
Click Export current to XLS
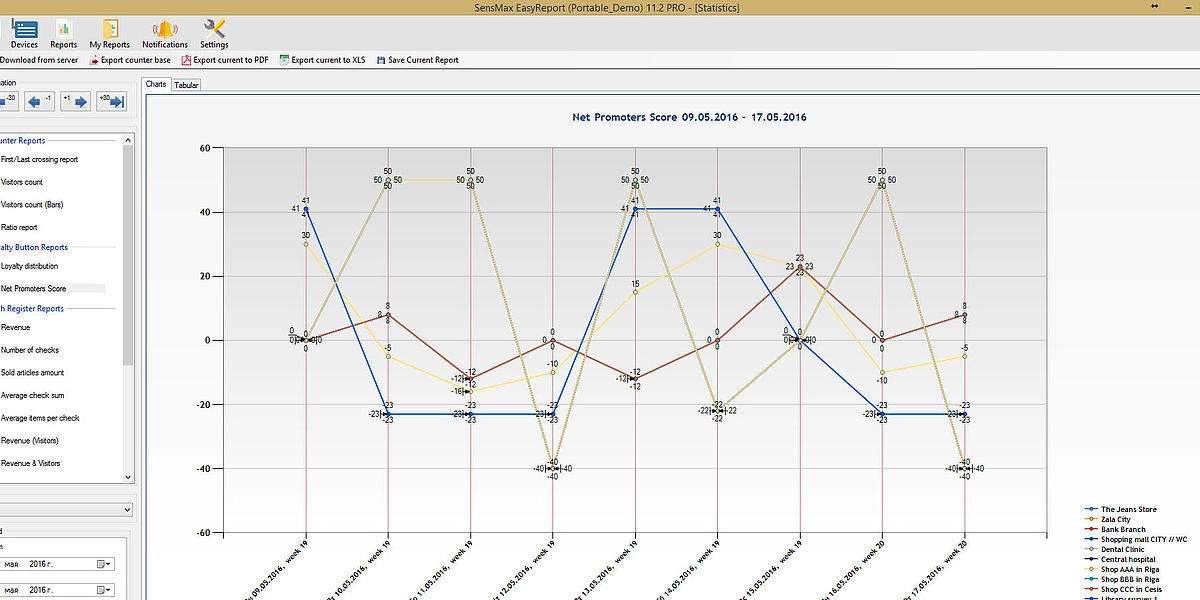[321, 60]
